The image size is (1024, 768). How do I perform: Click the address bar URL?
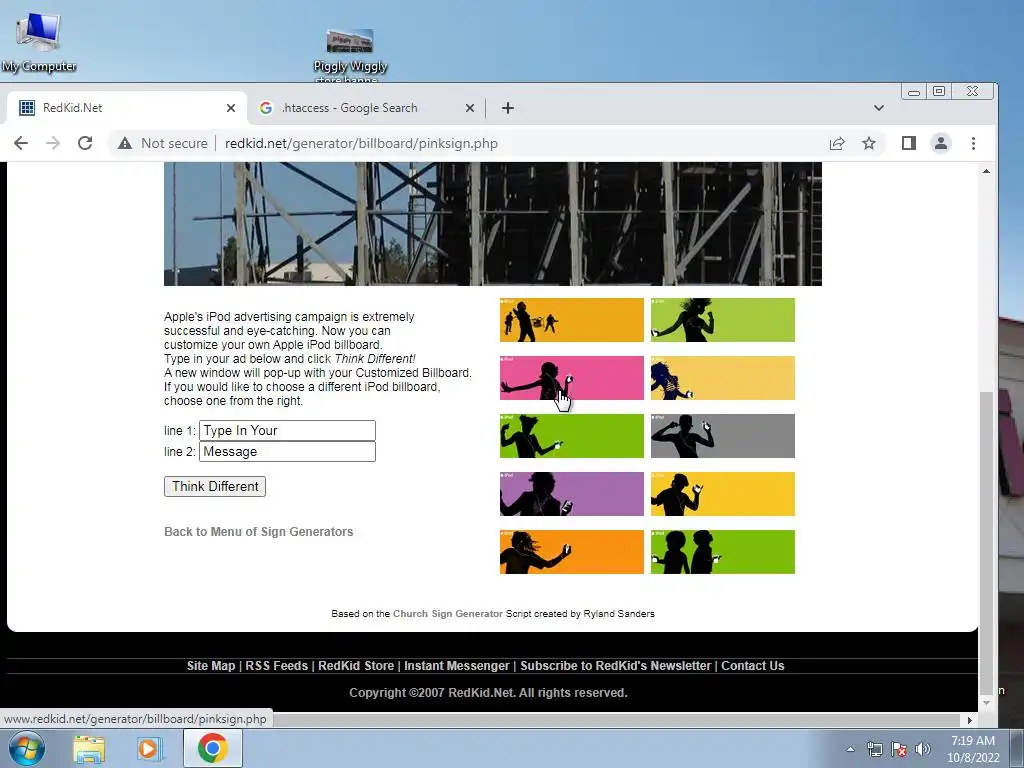pyautogui.click(x=361, y=143)
